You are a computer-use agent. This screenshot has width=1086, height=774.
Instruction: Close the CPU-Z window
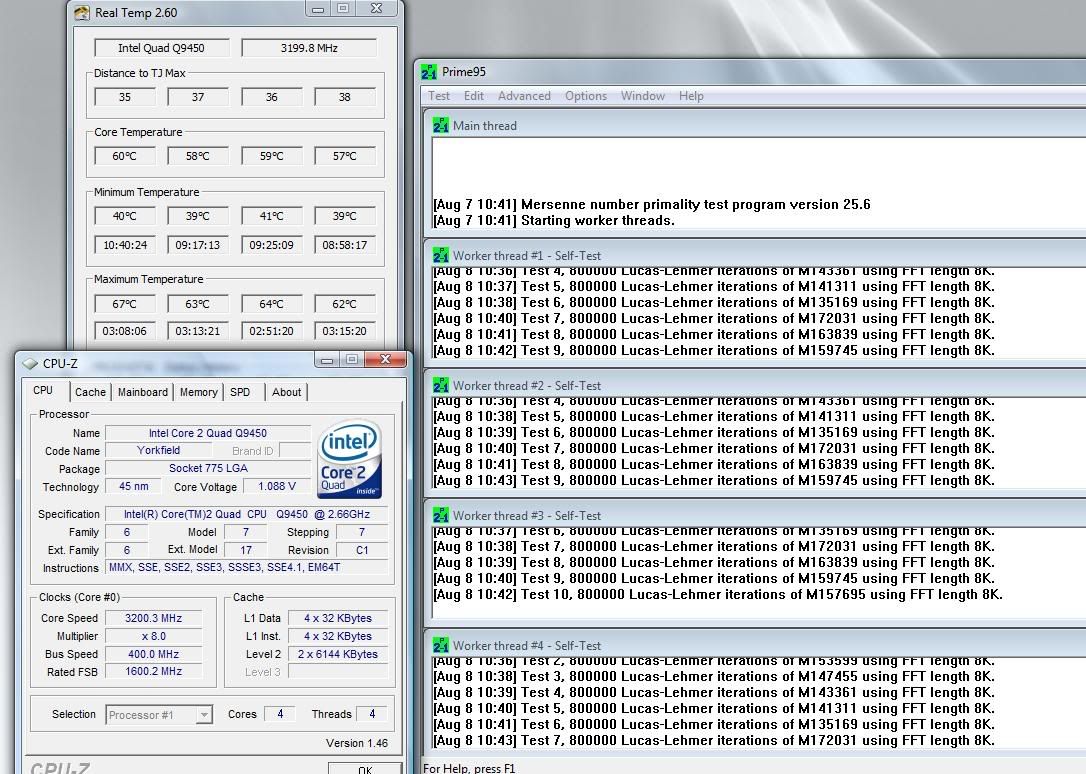(x=386, y=359)
